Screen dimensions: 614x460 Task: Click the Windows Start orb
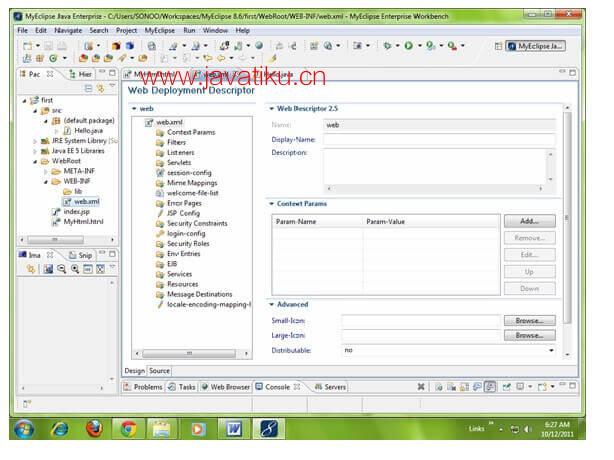click(24, 429)
